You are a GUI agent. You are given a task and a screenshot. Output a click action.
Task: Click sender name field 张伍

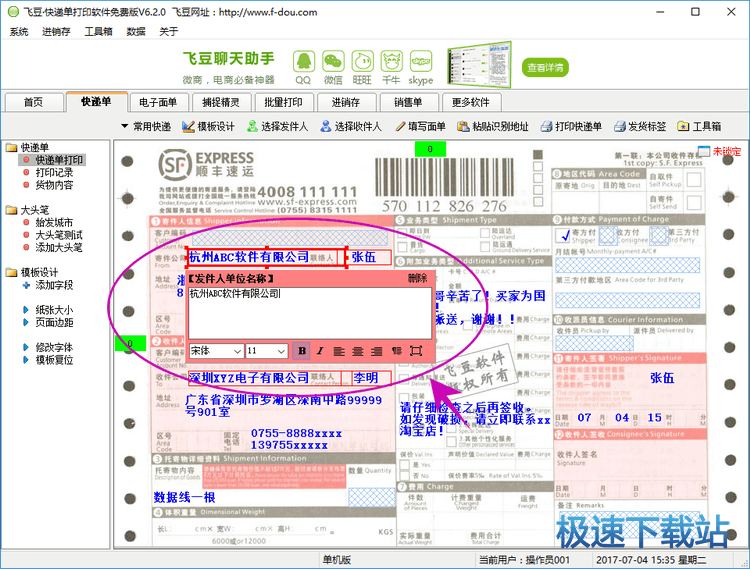click(368, 257)
